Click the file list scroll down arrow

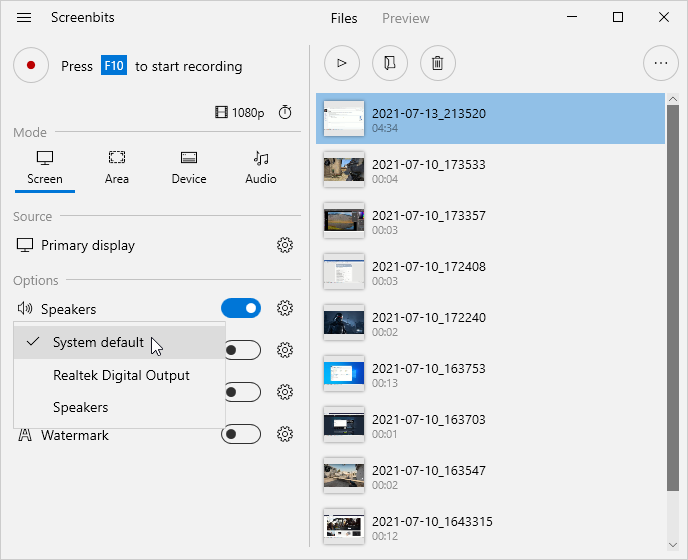point(673,545)
